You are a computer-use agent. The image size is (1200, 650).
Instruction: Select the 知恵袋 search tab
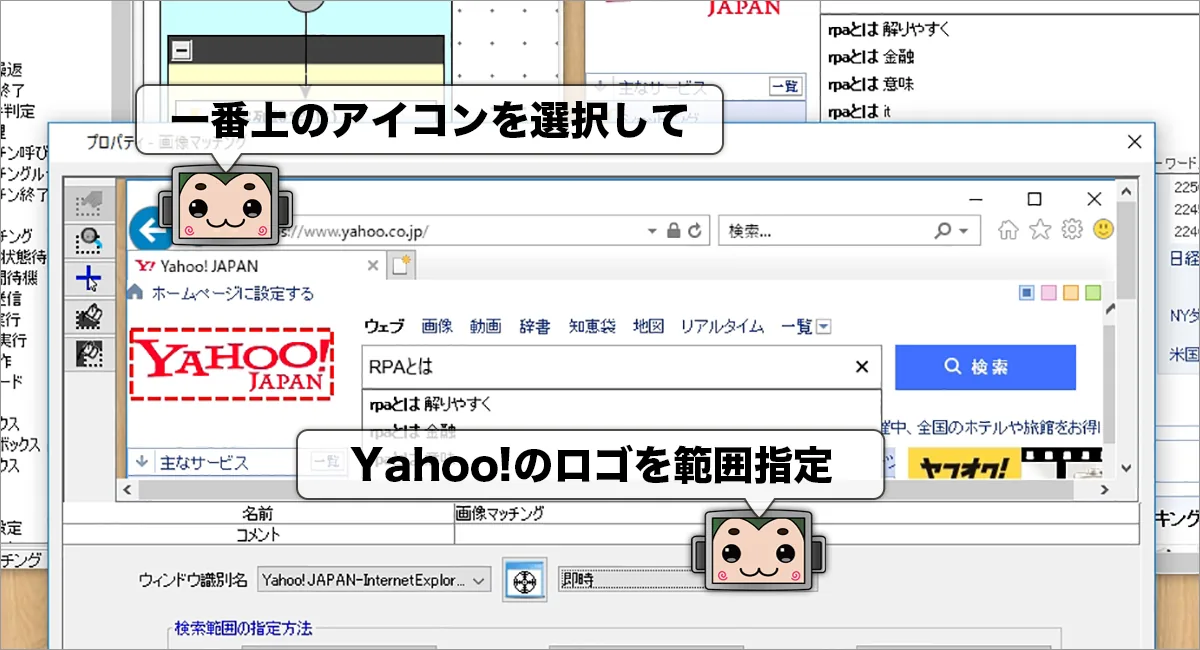(x=592, y=326)
